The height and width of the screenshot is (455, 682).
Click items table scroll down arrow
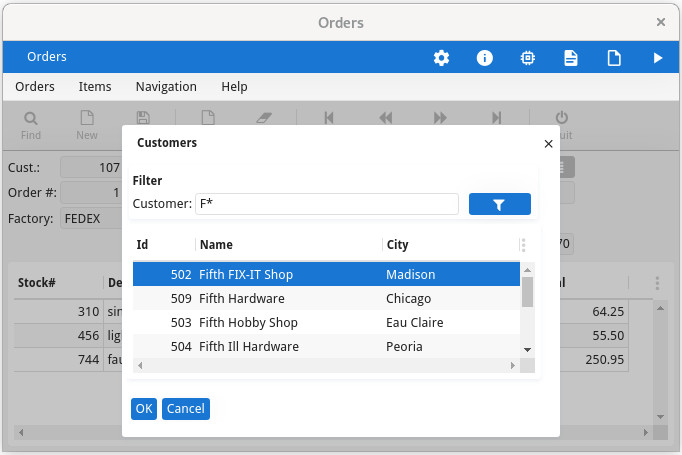pyautogui.click(x=660, y=417)
